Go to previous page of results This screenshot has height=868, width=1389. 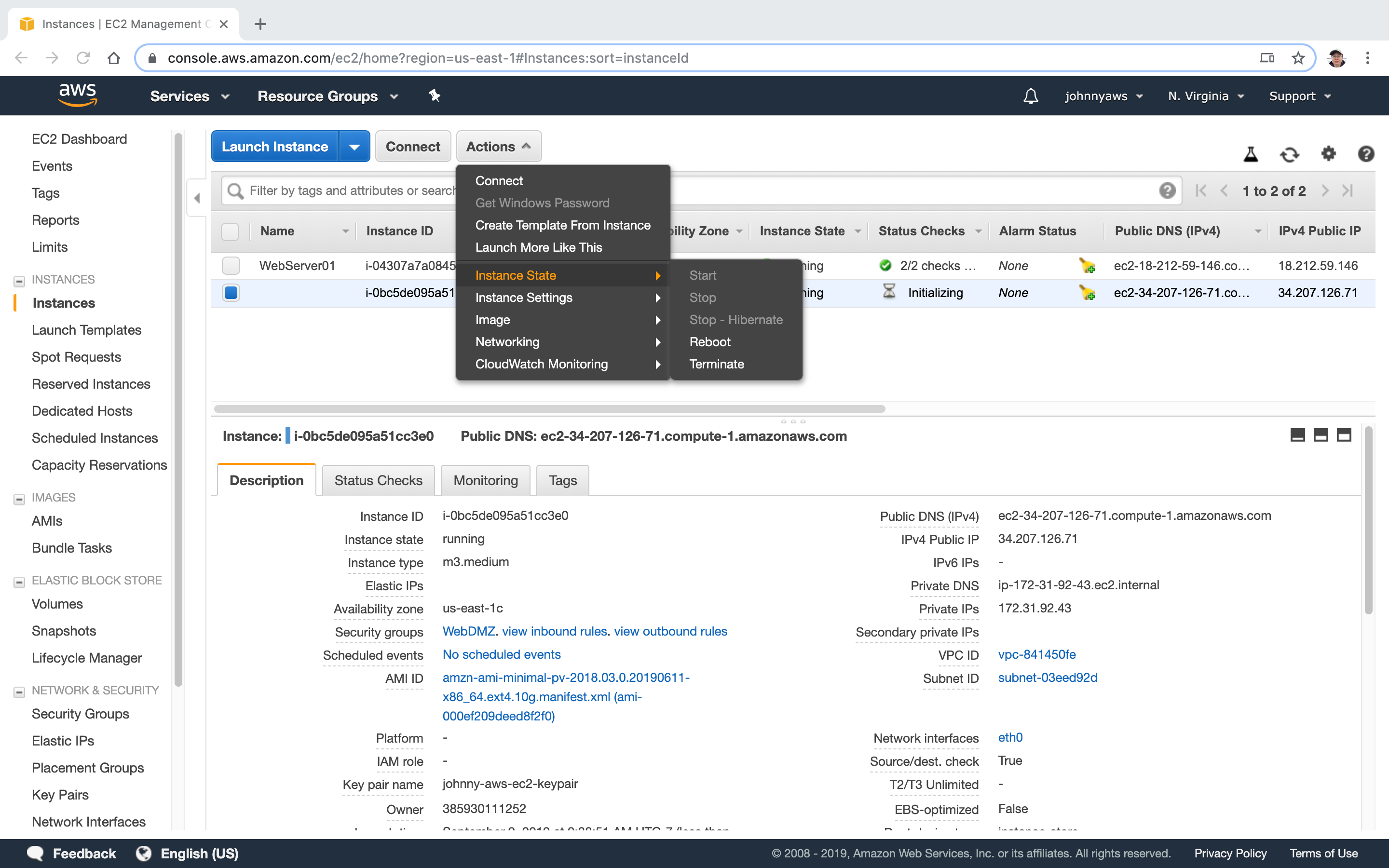coord(1224,190)
